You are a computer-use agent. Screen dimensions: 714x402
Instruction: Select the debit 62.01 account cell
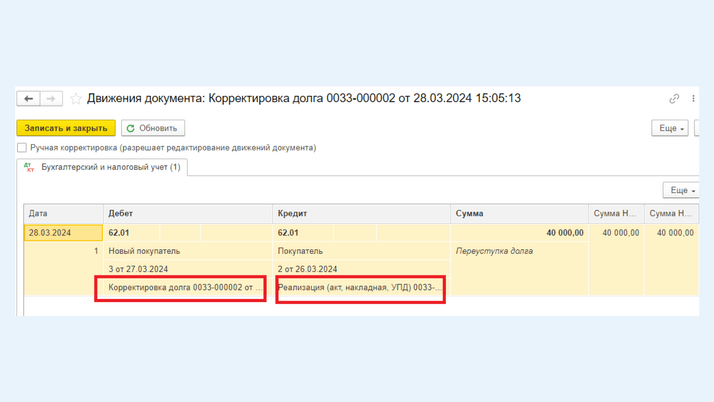pos(131,233)
